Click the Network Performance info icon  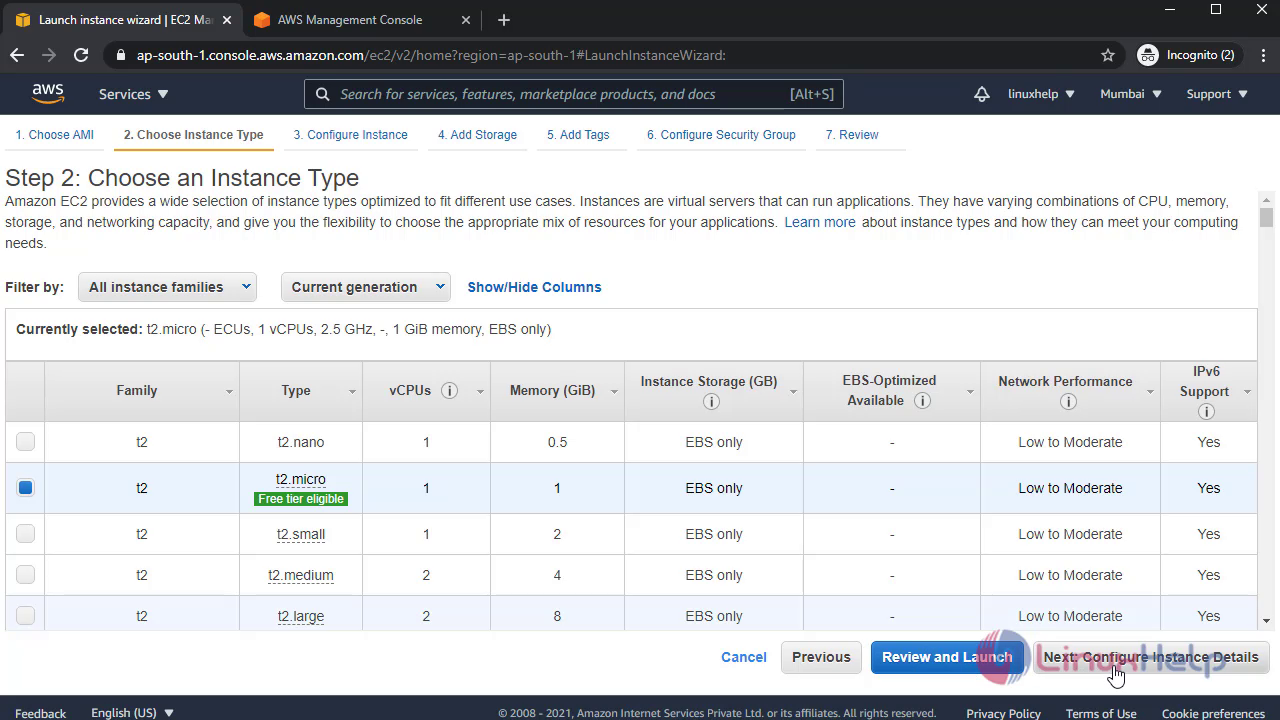(x=1068, y=401)
